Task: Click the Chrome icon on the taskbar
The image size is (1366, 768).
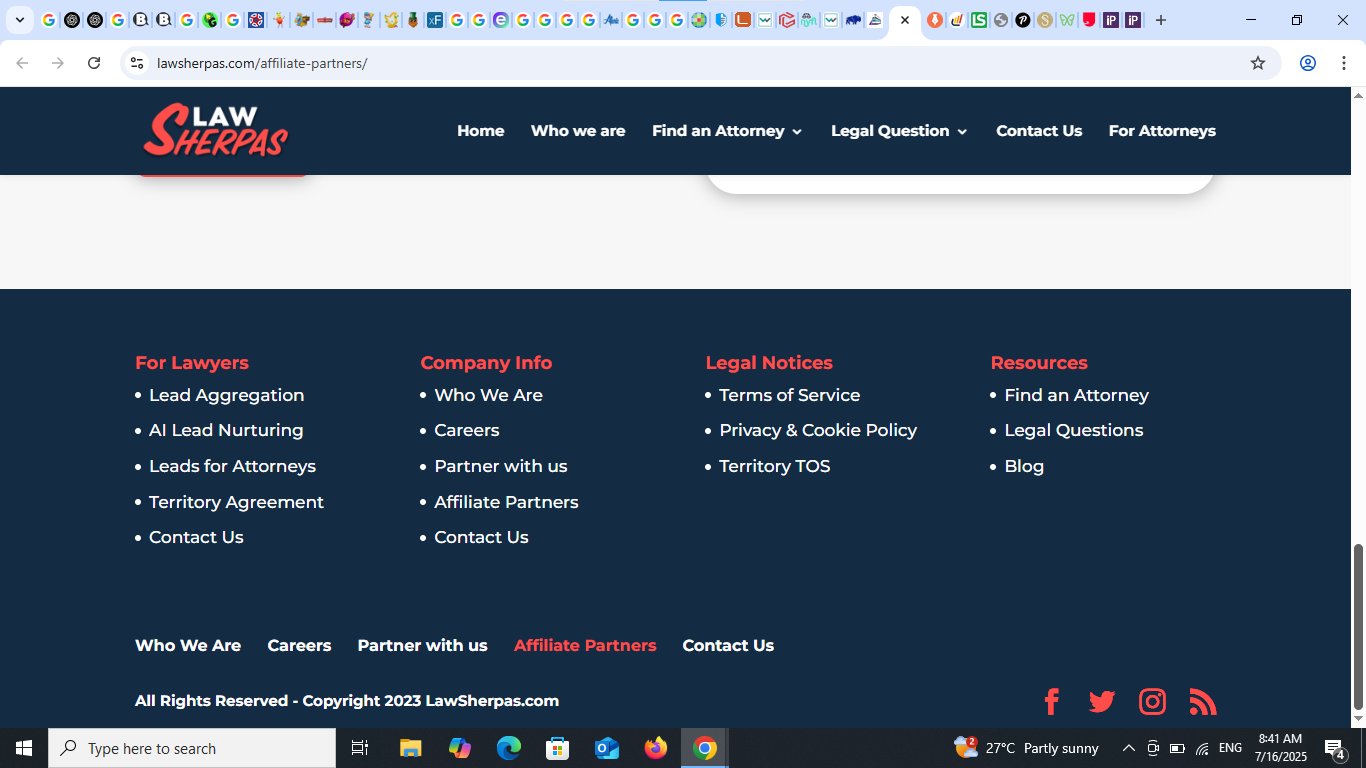Action: click(x=705, y=748)
